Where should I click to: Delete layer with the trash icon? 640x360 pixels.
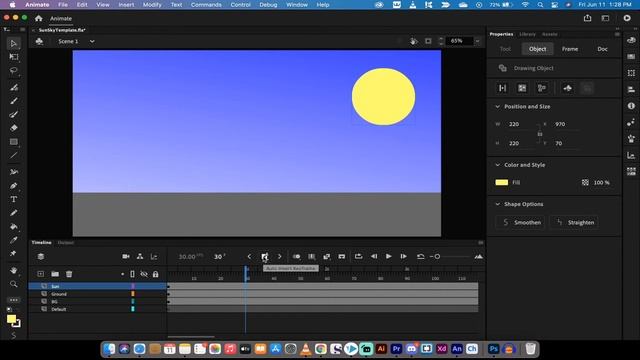click(69, 274)
